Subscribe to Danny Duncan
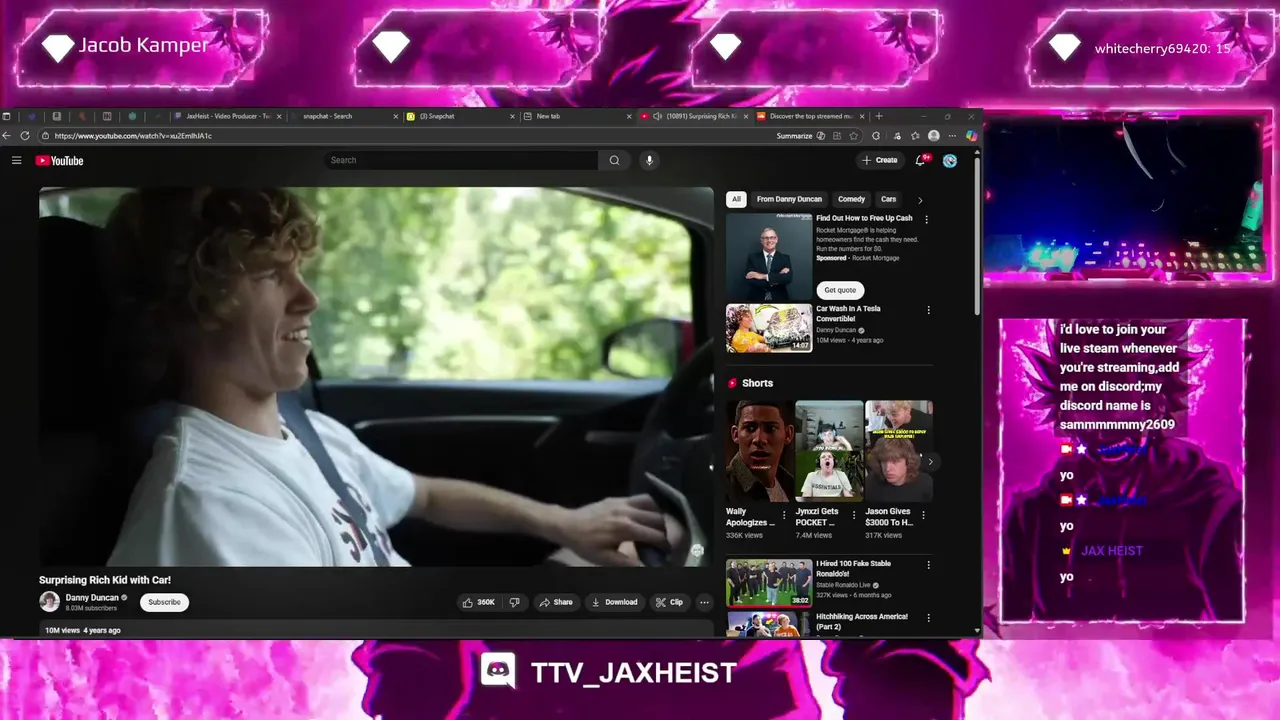Viewport: 1280px width, 720px height. point(165,602)
